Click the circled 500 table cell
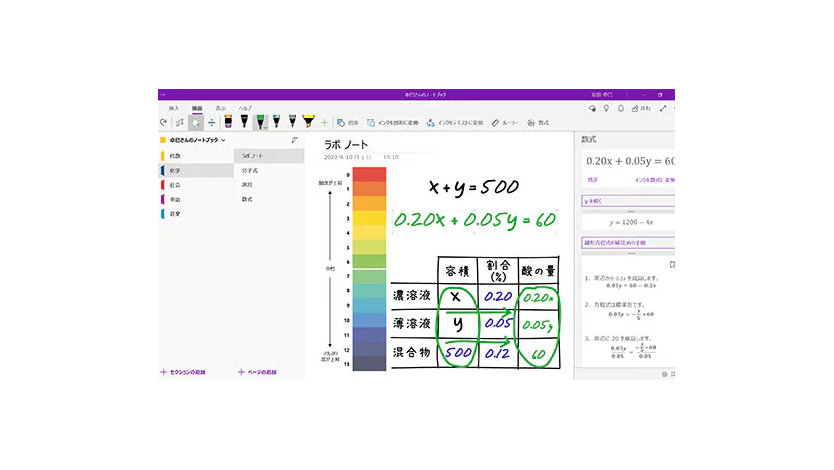The width and height of the screenshot is (834, 470). (x=458, y=353)
